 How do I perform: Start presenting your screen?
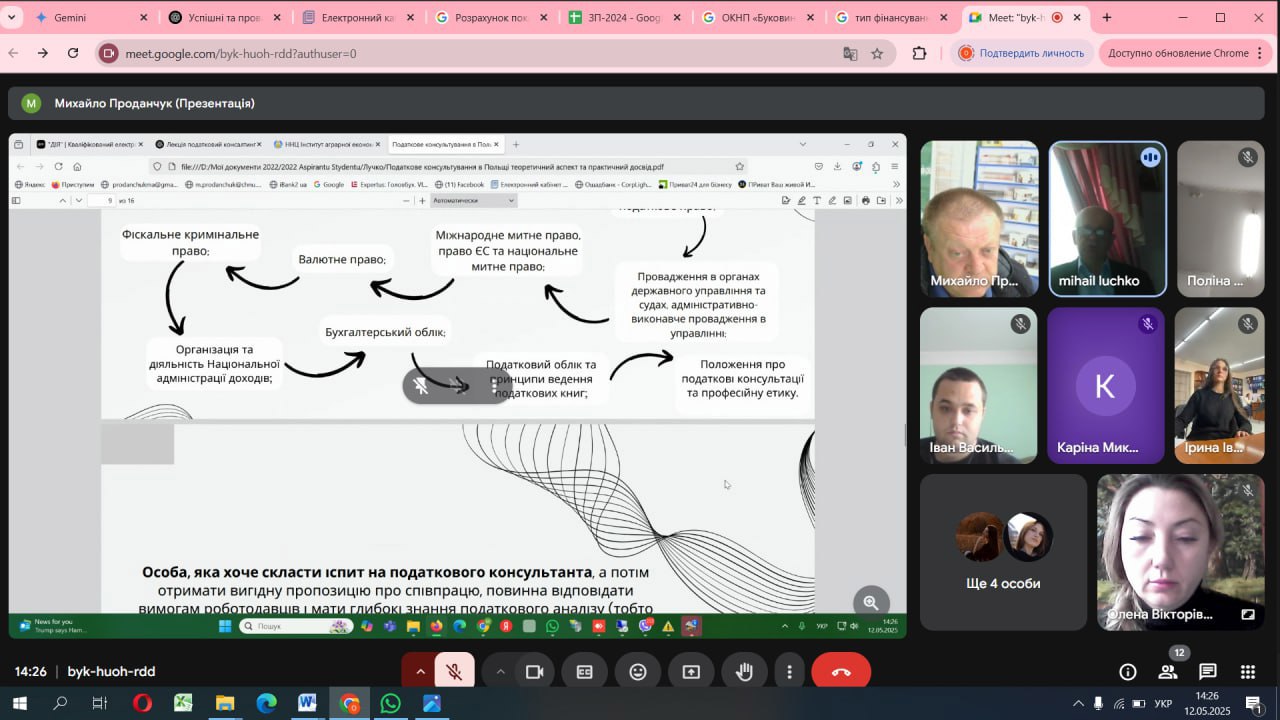click(691, 672)
